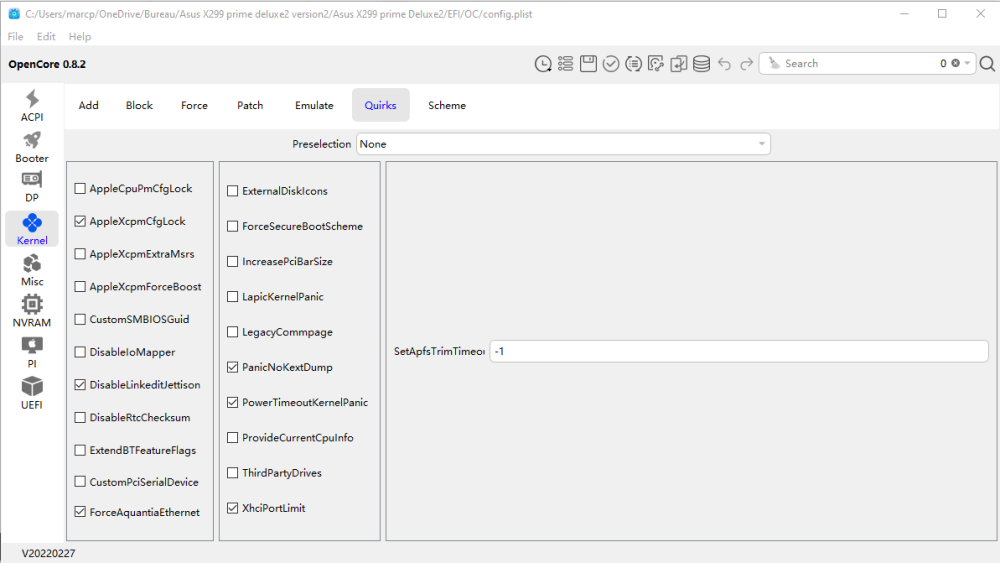Save the config with the floppy icon
1000x563 pixels.
tap(588, 64)
